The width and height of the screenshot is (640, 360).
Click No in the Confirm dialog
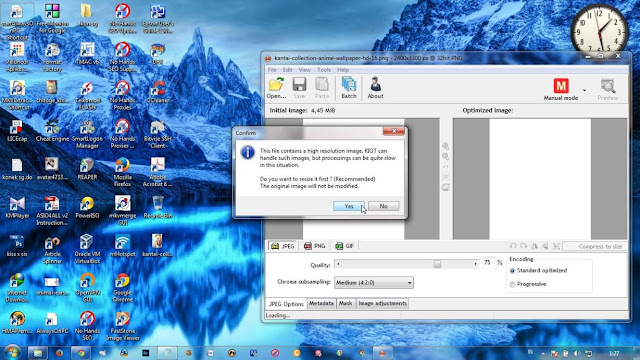click(x=383, y=206)
